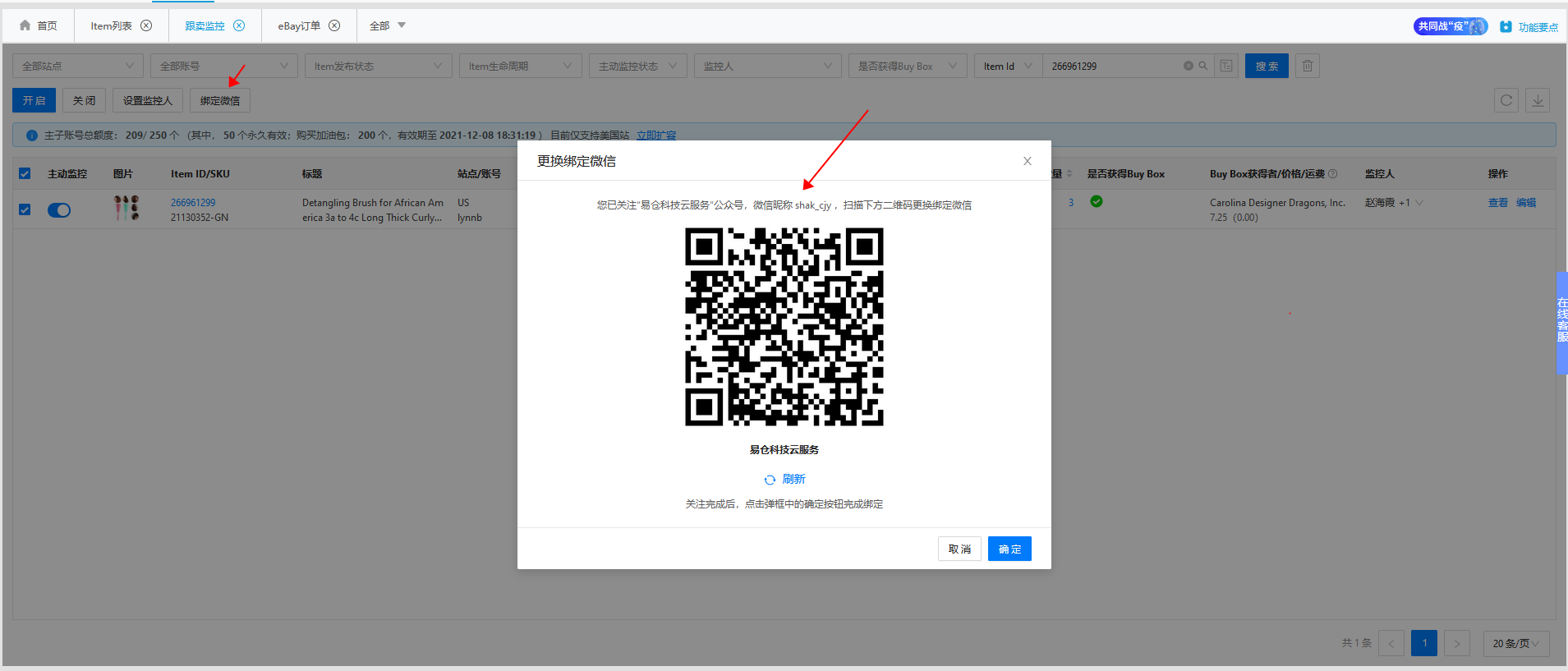Click the Detangling Brush item title
The image size is (1568, 671).
(x=373, y=210)
